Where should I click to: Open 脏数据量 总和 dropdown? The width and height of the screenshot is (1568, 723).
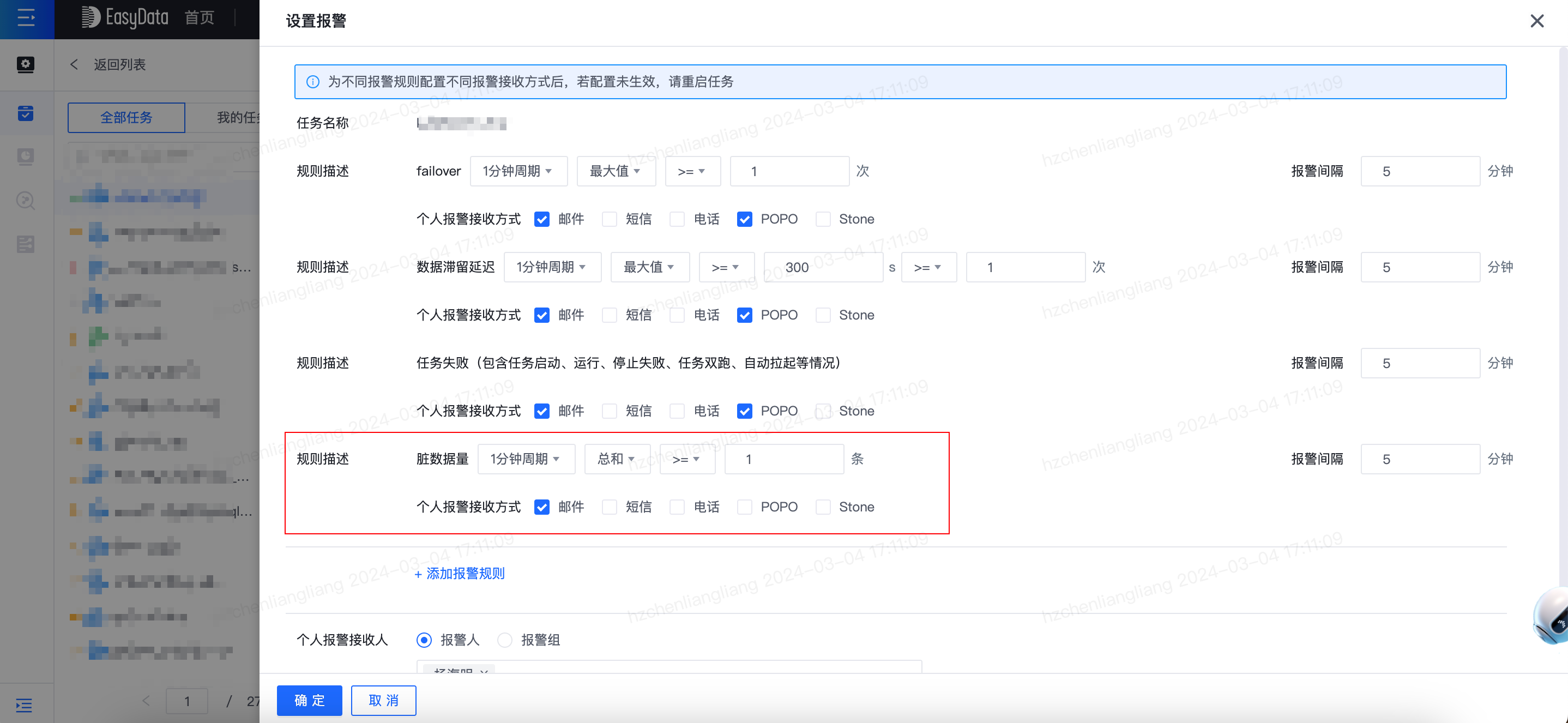click(617, 460)
